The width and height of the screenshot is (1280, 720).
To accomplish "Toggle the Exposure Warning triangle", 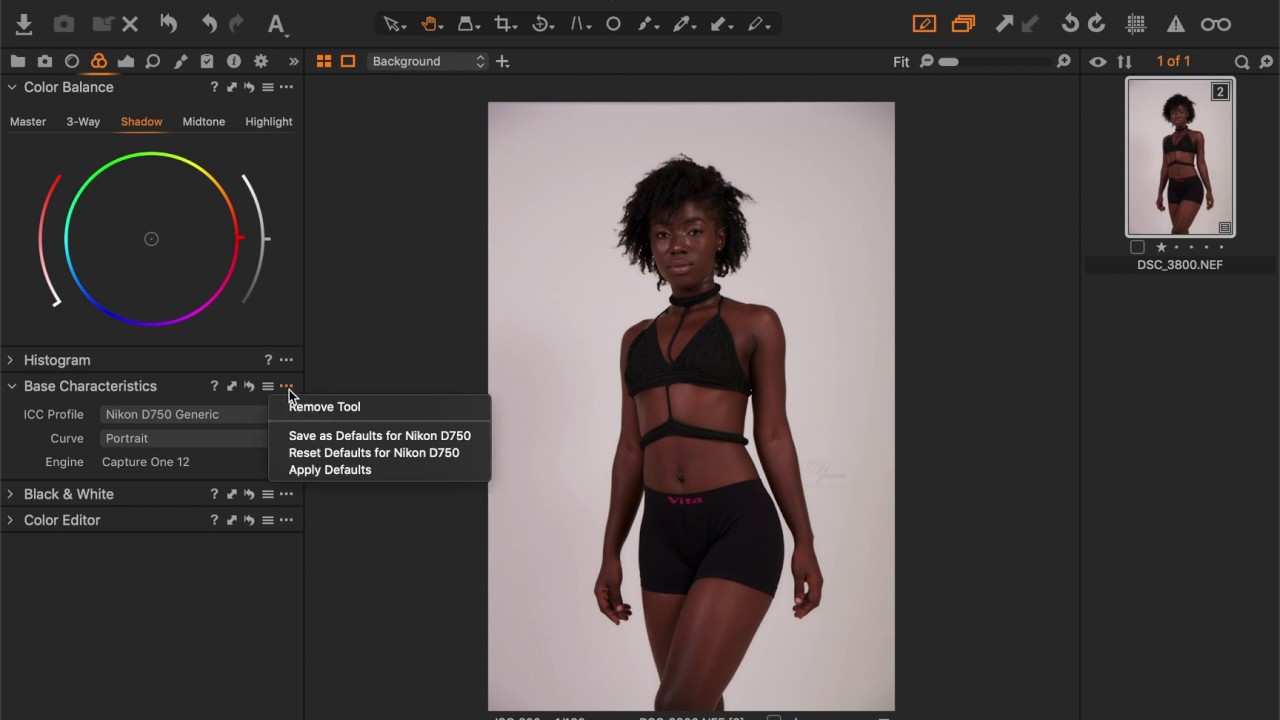I will (x=1176, y=24).
